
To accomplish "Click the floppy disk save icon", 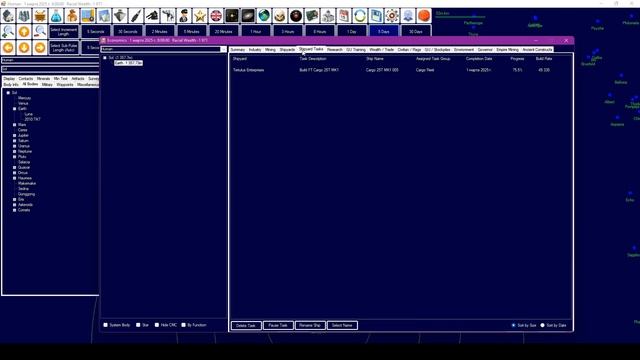I will coord(376,16).
